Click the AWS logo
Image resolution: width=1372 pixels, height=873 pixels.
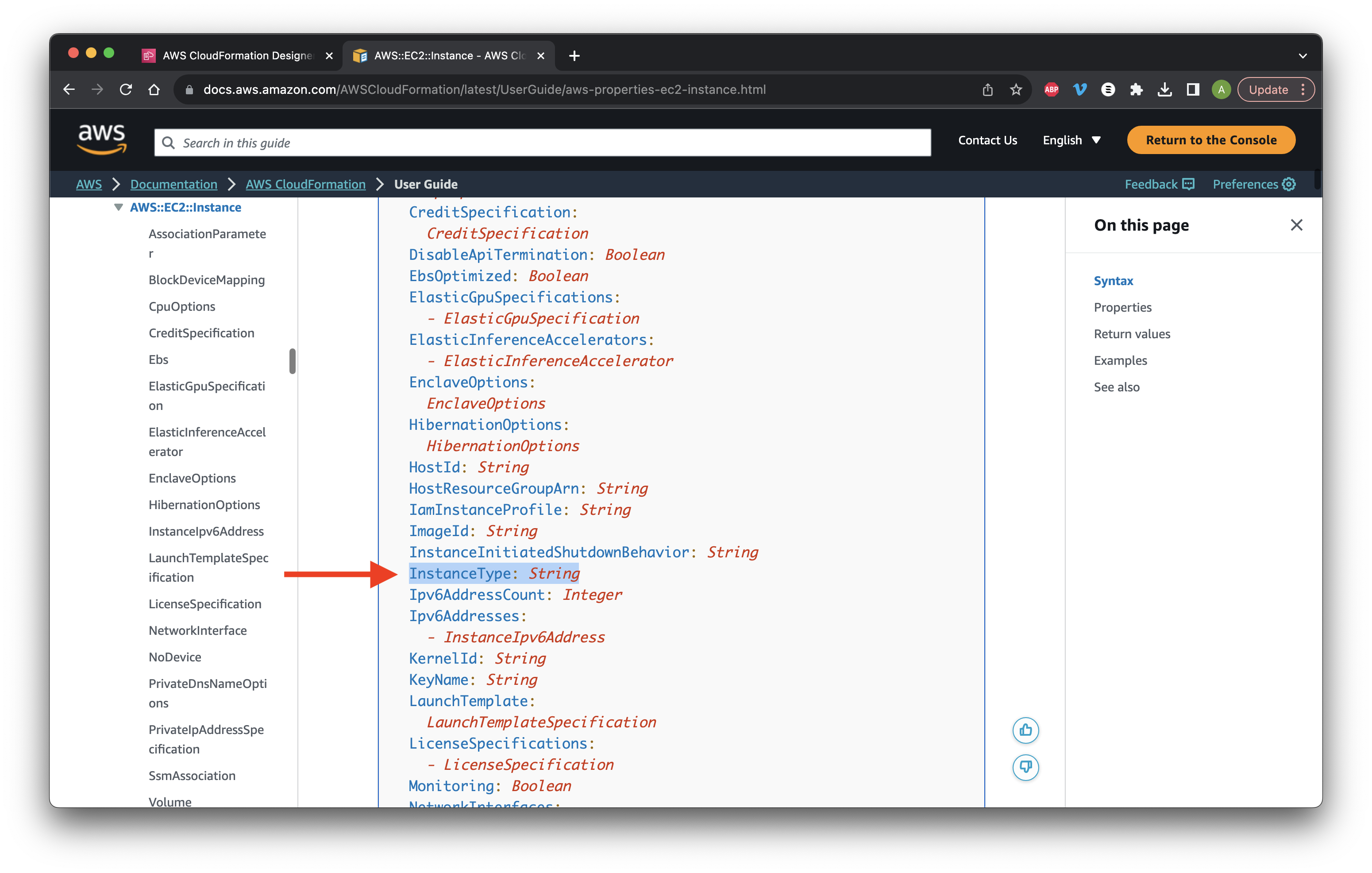(102, 139)
